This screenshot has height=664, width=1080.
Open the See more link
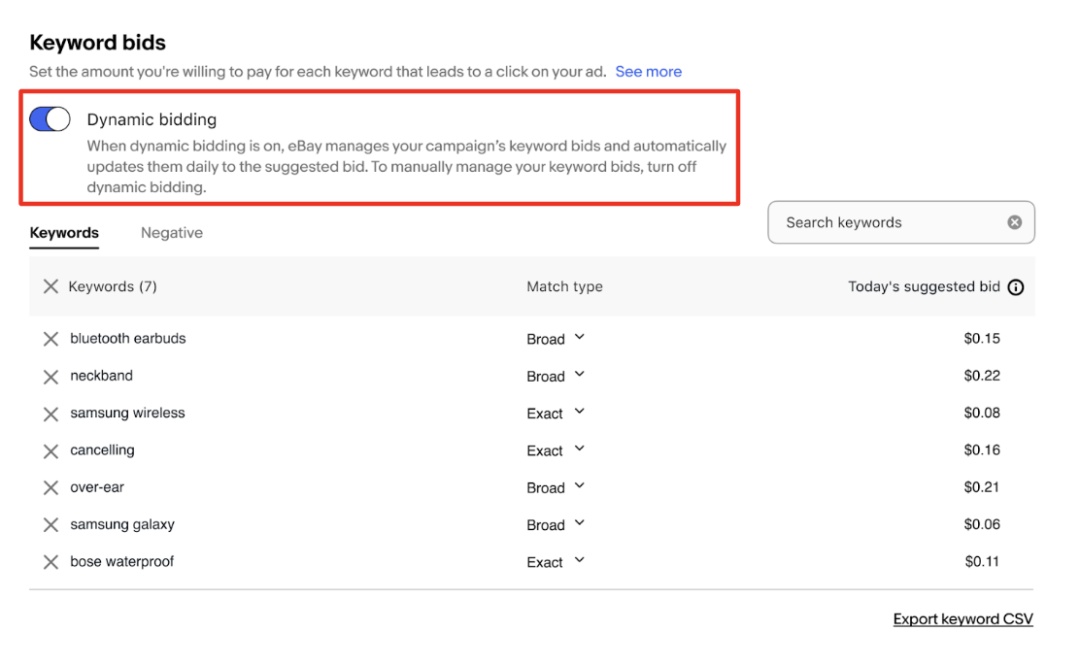coord(648,72)
